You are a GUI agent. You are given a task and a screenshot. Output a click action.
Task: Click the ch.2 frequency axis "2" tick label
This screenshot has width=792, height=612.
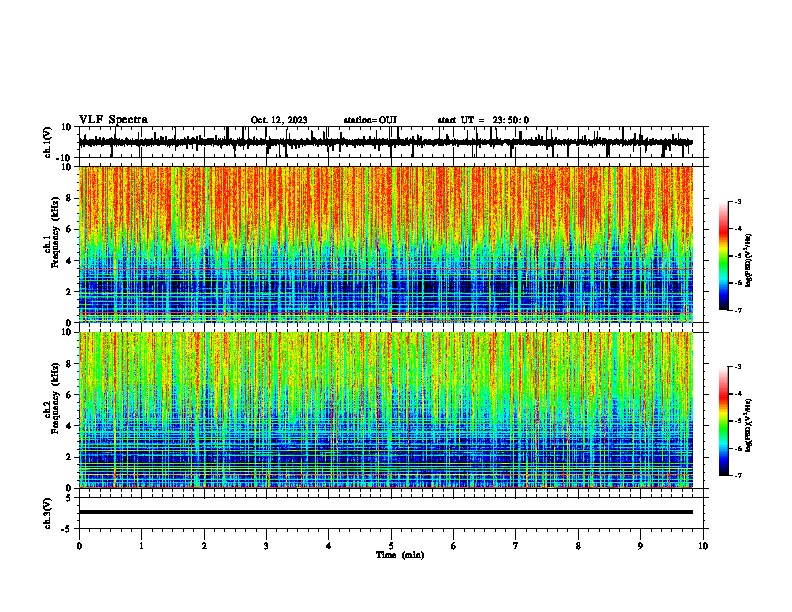pyautogui.click(x=69, y=457)
